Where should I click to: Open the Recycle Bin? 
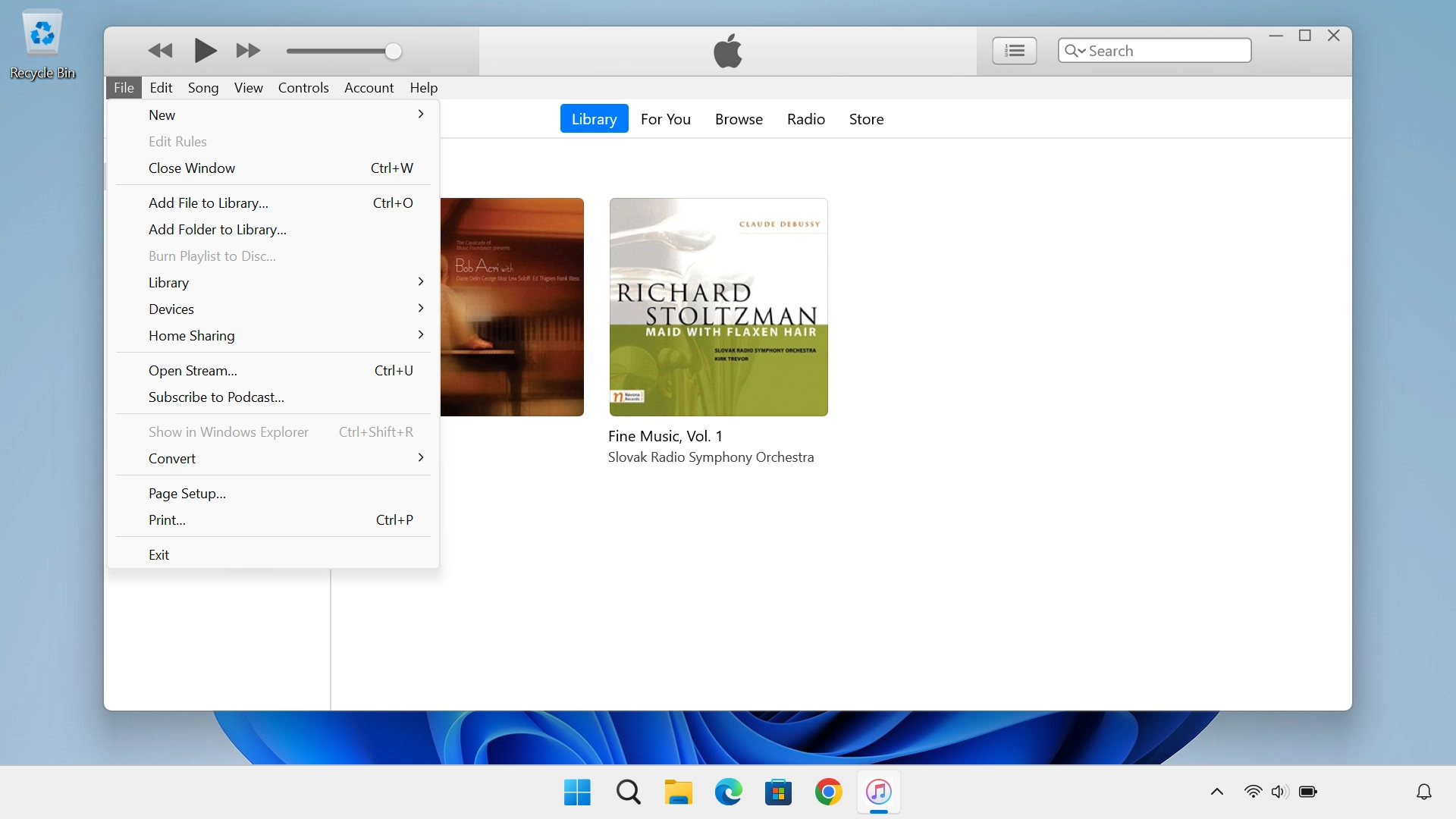[42, 33]
